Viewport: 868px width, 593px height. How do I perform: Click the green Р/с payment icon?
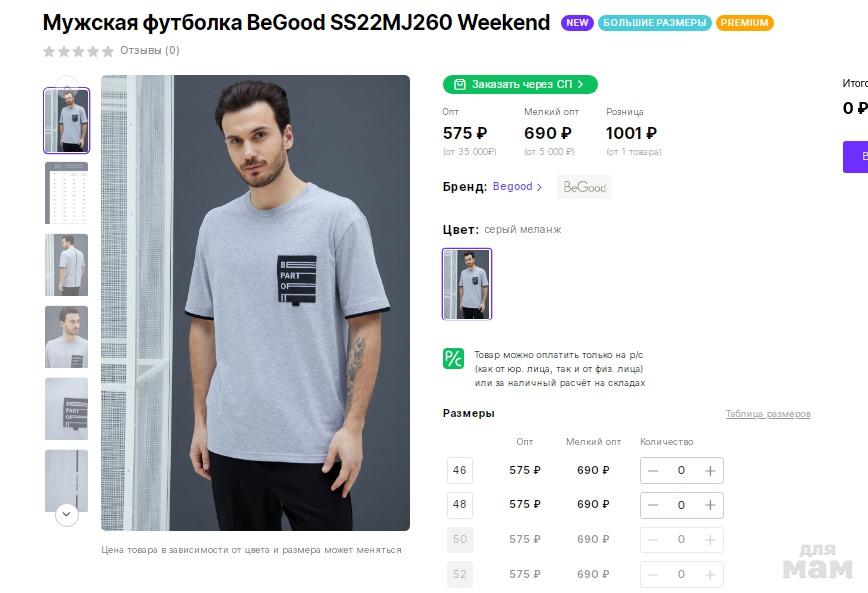pos(453,359)
